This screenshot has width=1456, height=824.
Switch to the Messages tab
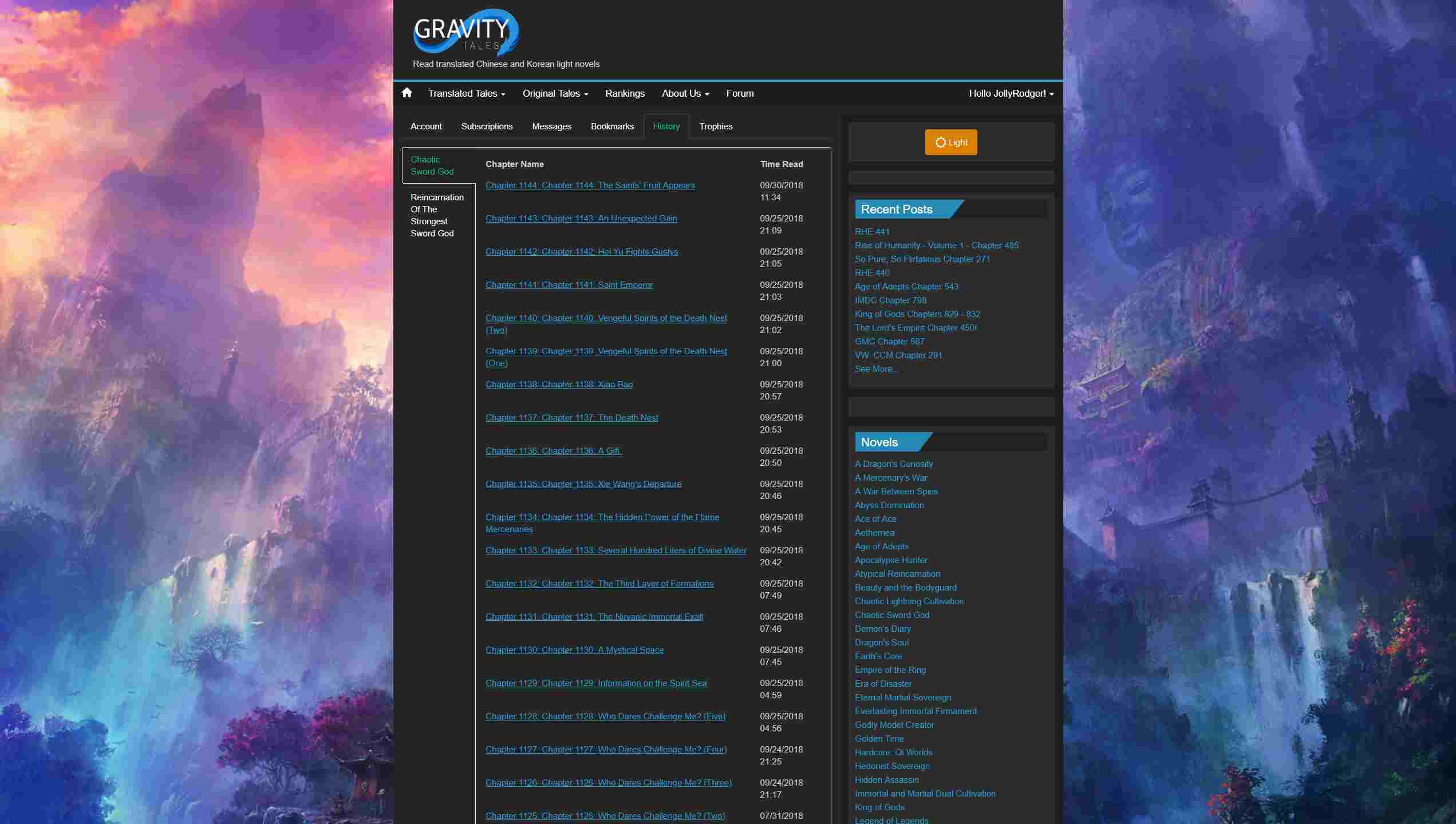click(551, 126)
